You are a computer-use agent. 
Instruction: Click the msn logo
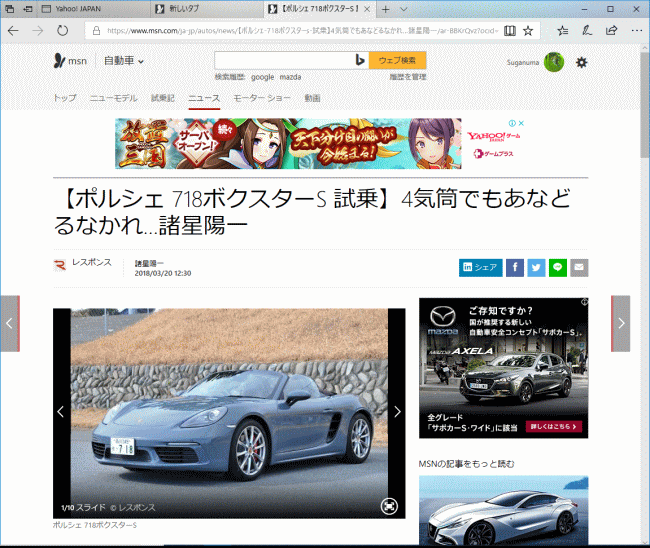(70, 61)
